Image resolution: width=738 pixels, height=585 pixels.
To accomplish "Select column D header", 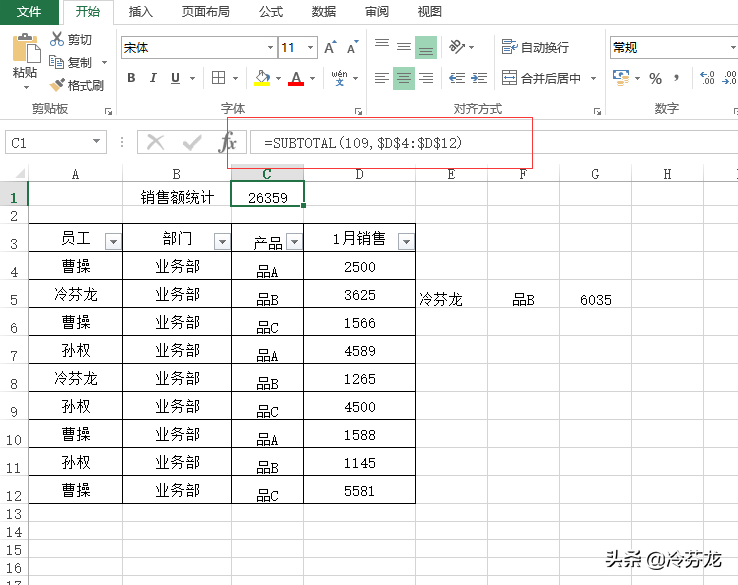I will tap(360, 174).
